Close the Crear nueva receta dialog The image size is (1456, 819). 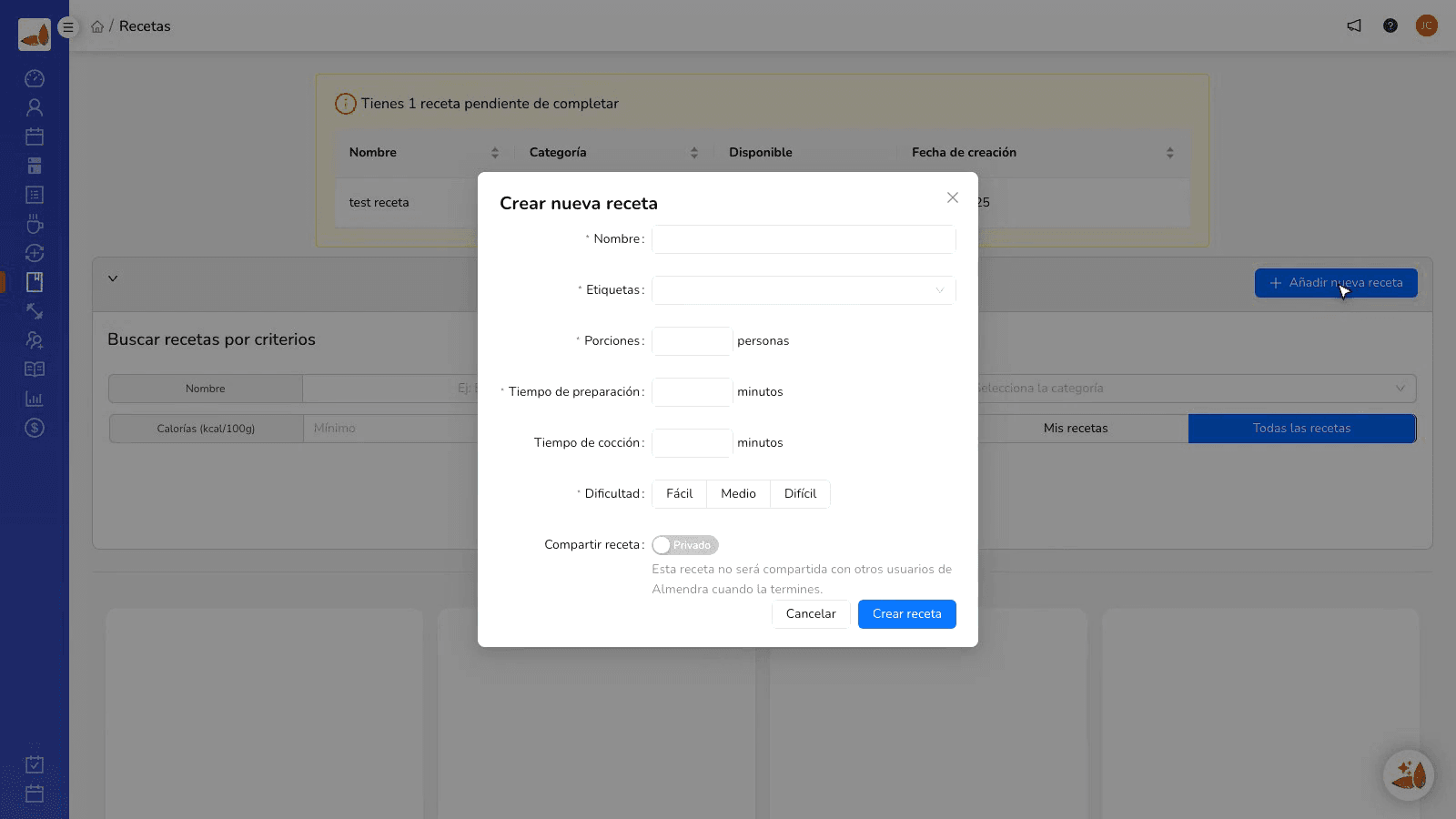953,197
